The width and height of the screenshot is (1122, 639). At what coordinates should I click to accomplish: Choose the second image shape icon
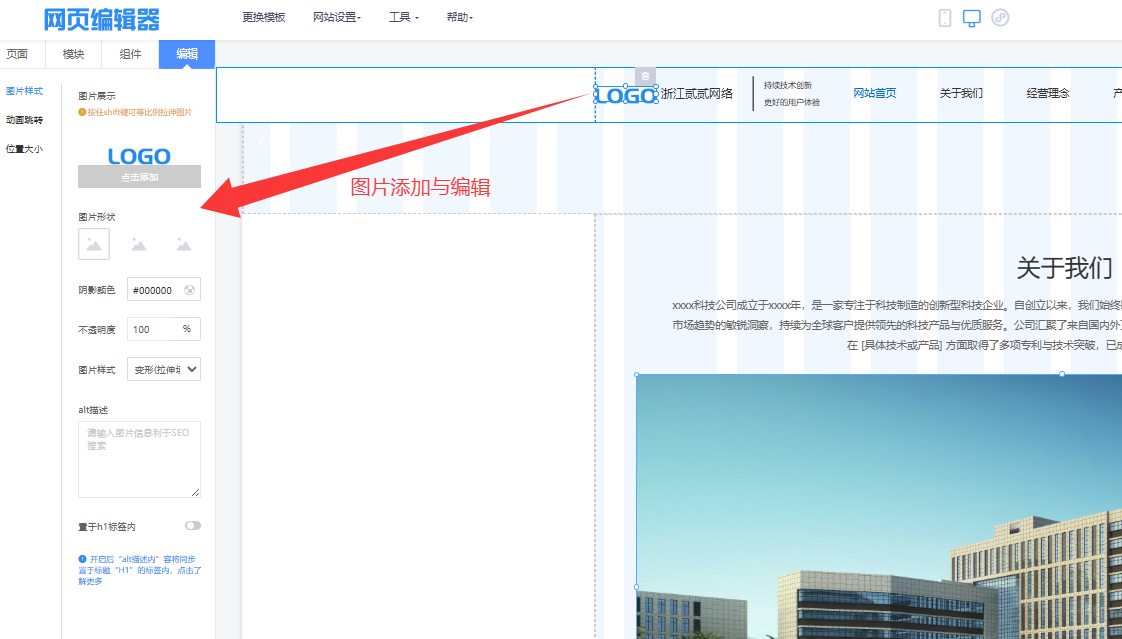[x=139, y=244]
